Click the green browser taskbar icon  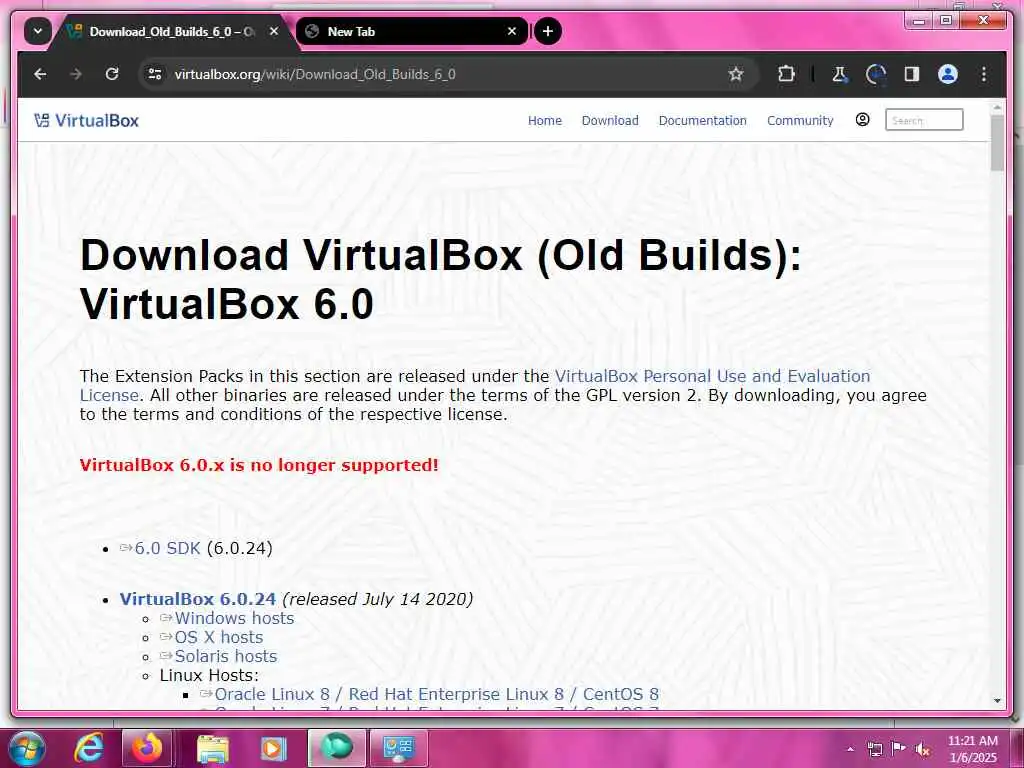336,748
